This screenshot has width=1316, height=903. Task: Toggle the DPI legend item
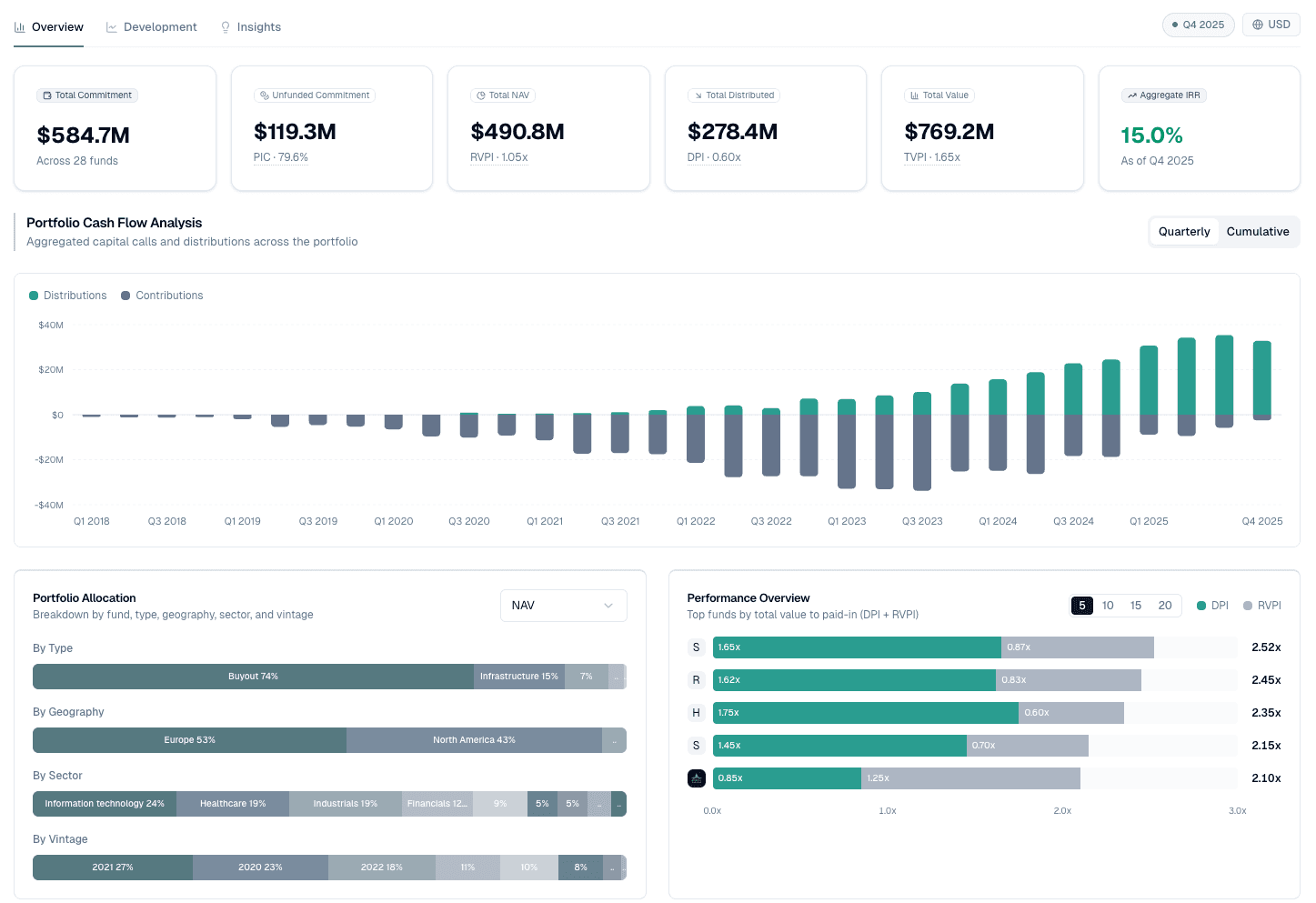point(1212,606)
